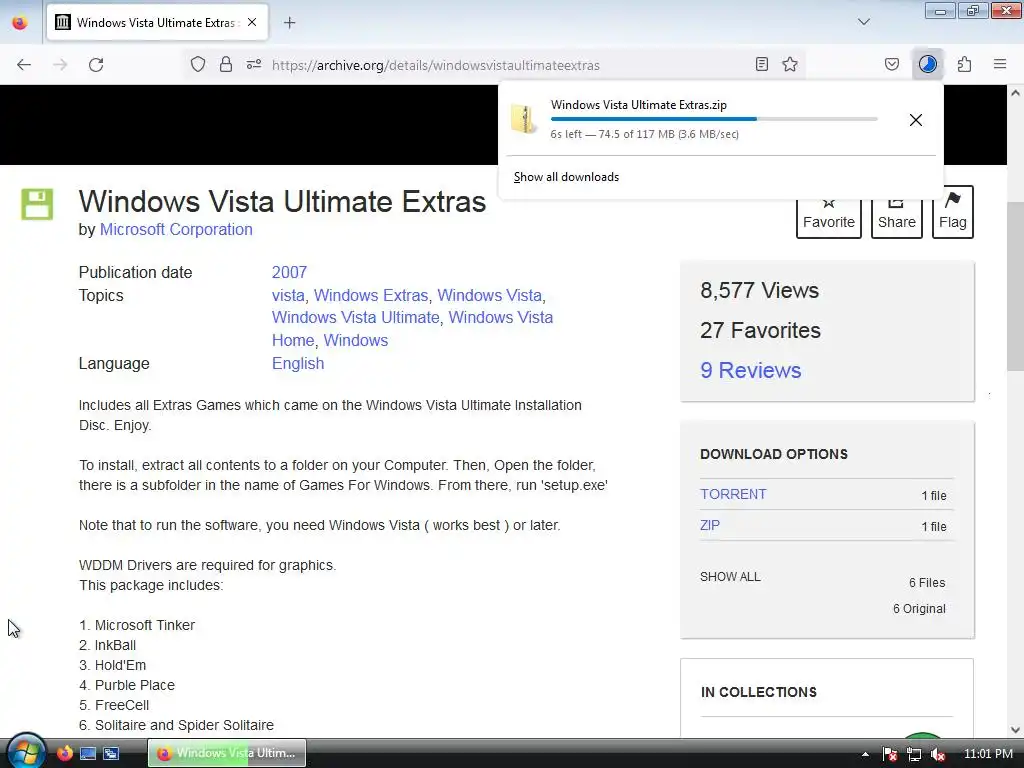This screenshot has height=768, width=1024.
Task: Open the Extensions puzzle icon
Action: tap(965, 64)
